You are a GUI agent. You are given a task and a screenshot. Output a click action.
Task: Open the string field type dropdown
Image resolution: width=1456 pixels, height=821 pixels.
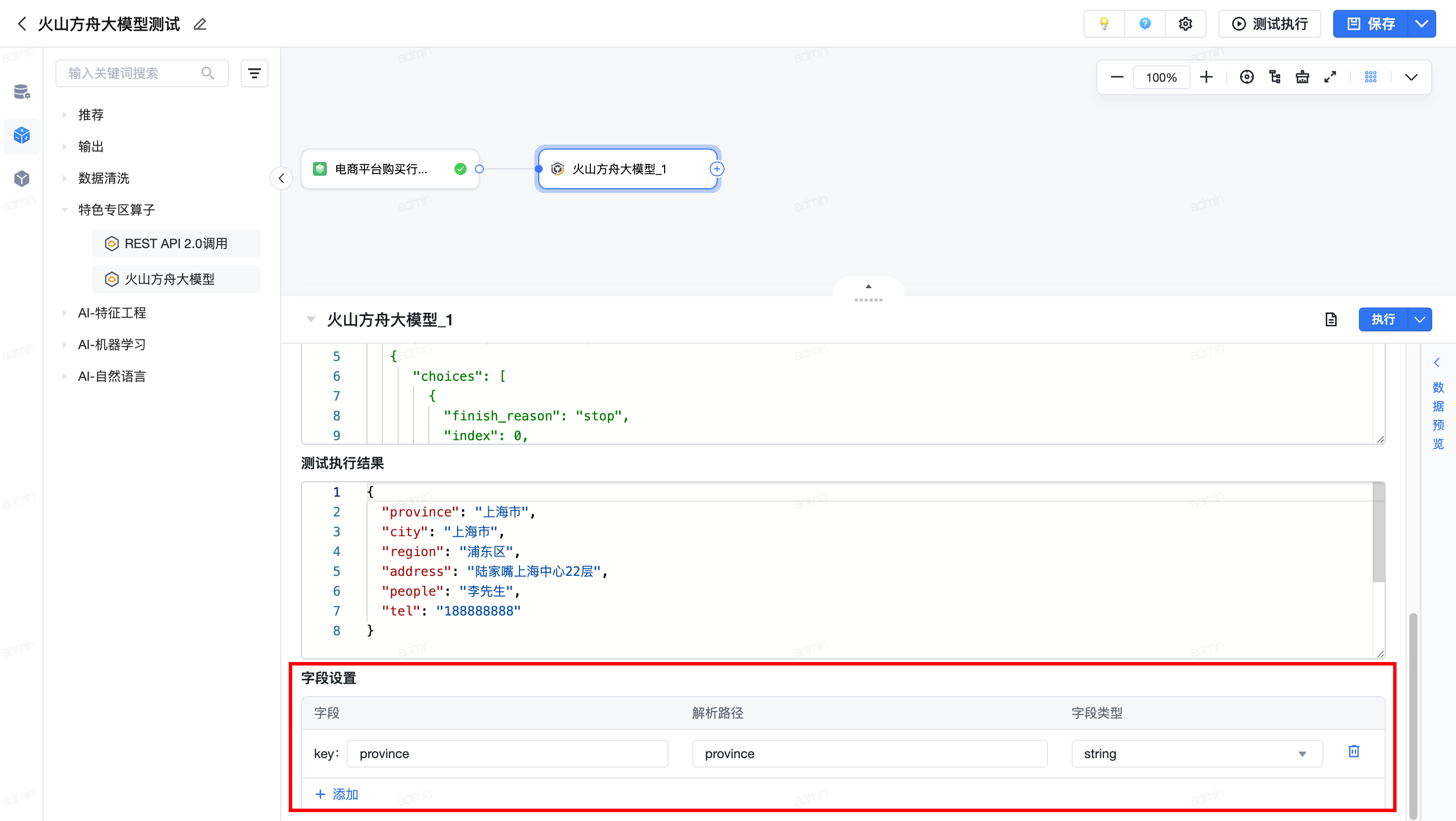pos(1196,754)
